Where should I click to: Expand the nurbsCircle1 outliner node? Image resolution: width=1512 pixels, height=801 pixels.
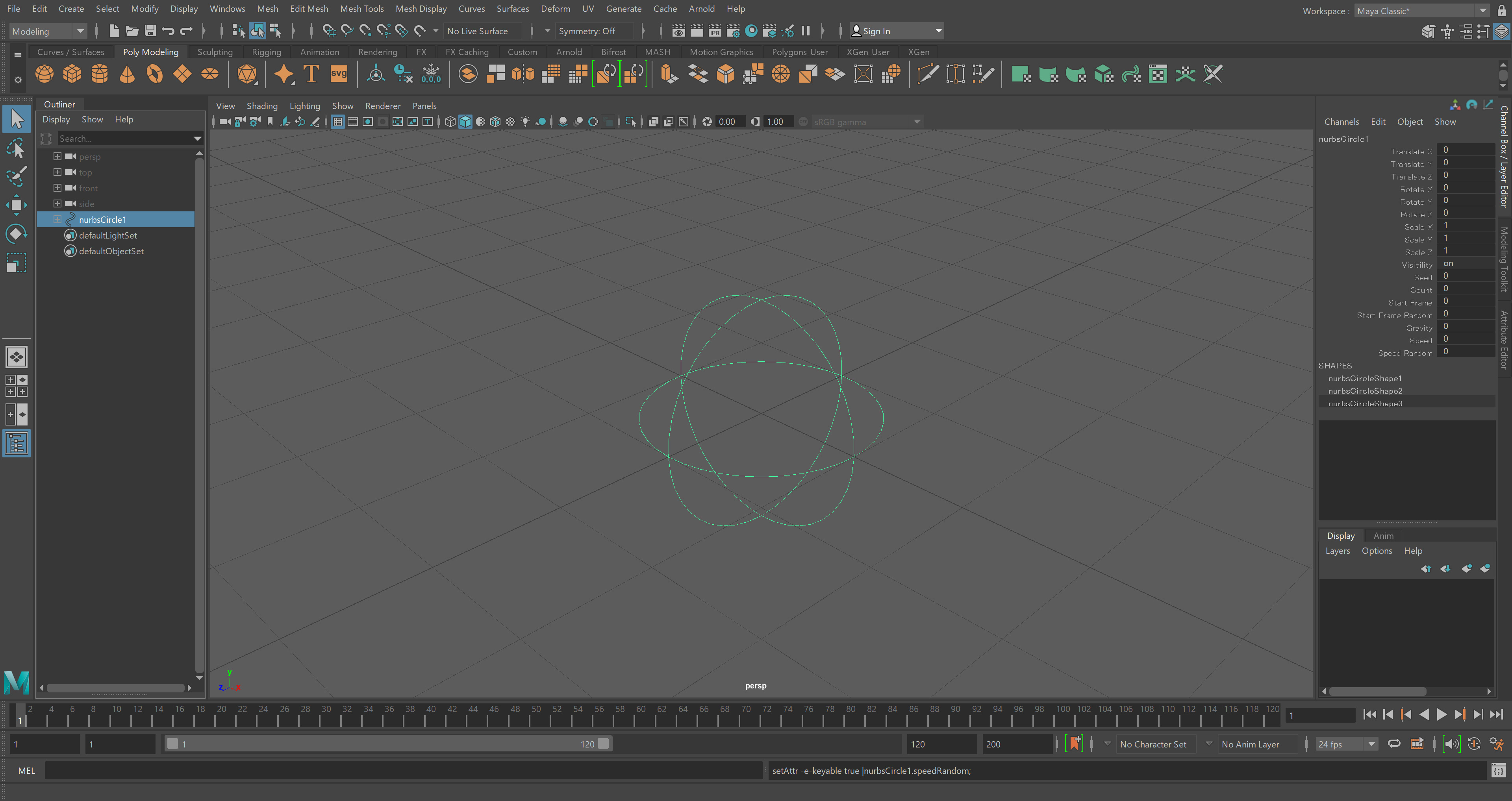[x=57, y=220]
